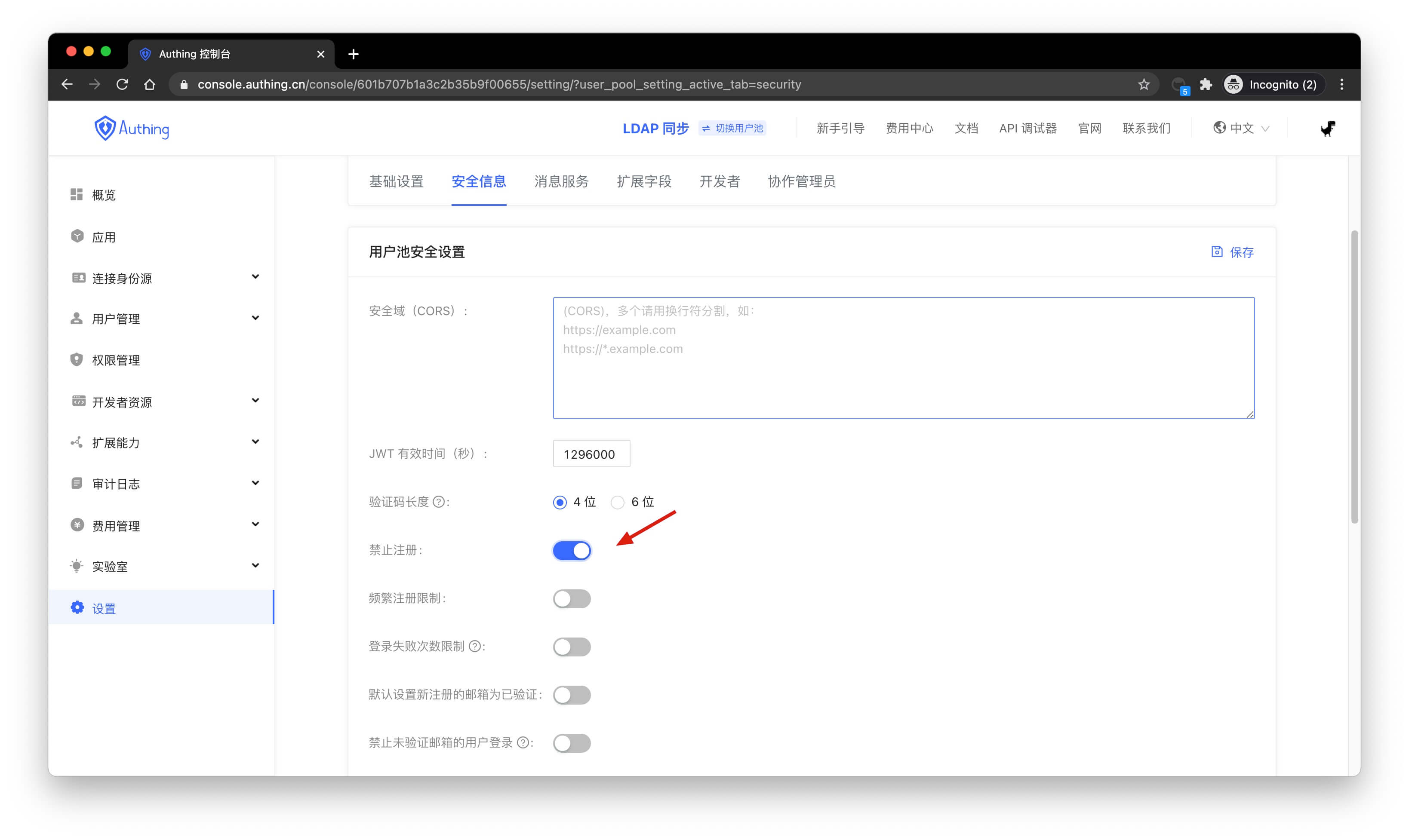Image resolution: width=1409 pixels, height=840 pixels.
Task: Enable 登录失败次数限制 switch
Action: (572, 647)
